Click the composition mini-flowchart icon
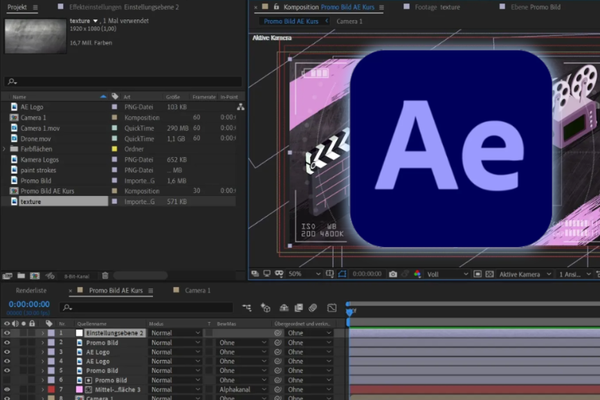This screenshot has height=400, width=600. point(246,307)
